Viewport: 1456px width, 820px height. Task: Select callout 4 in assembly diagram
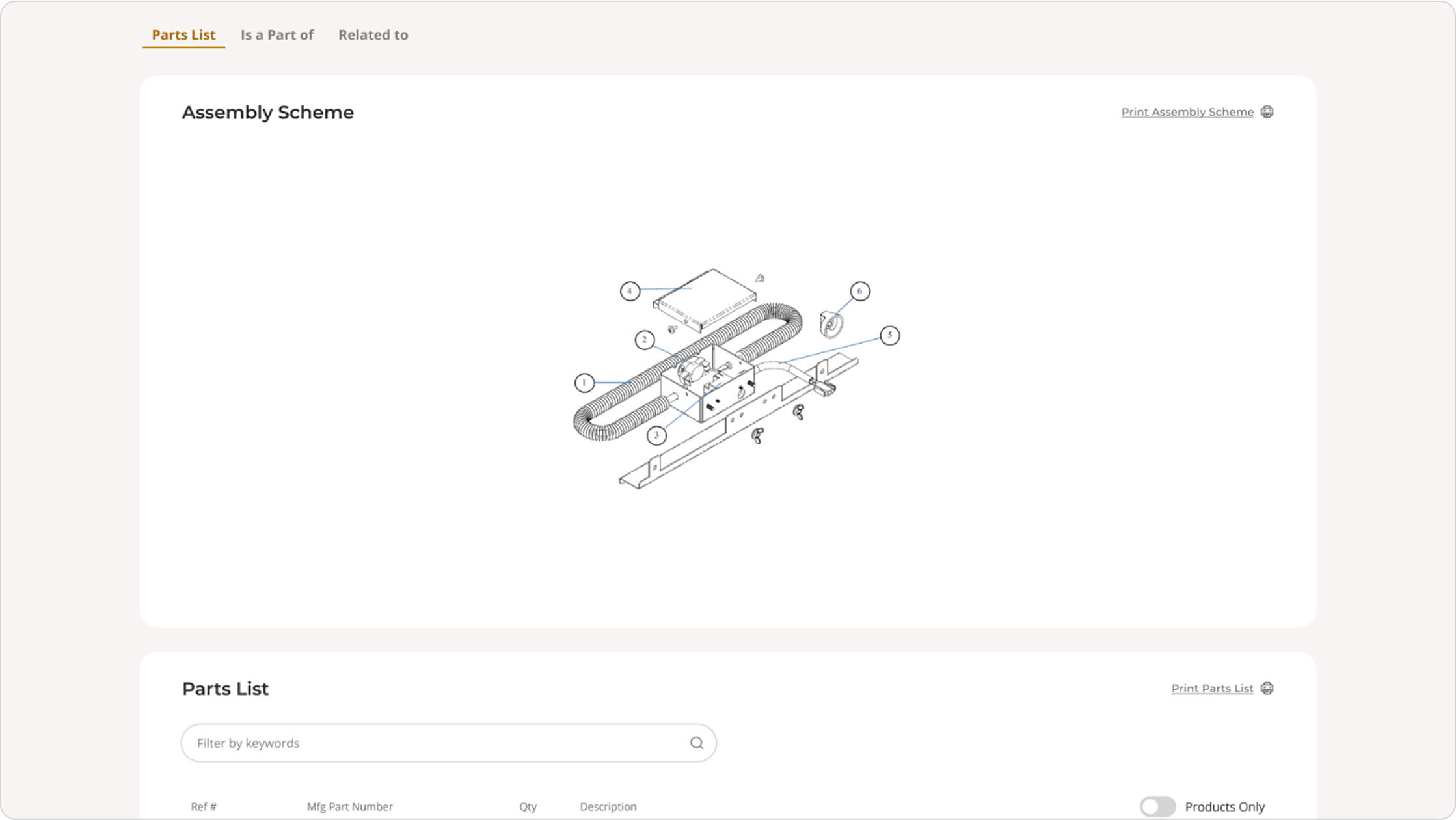coord(629,291)
